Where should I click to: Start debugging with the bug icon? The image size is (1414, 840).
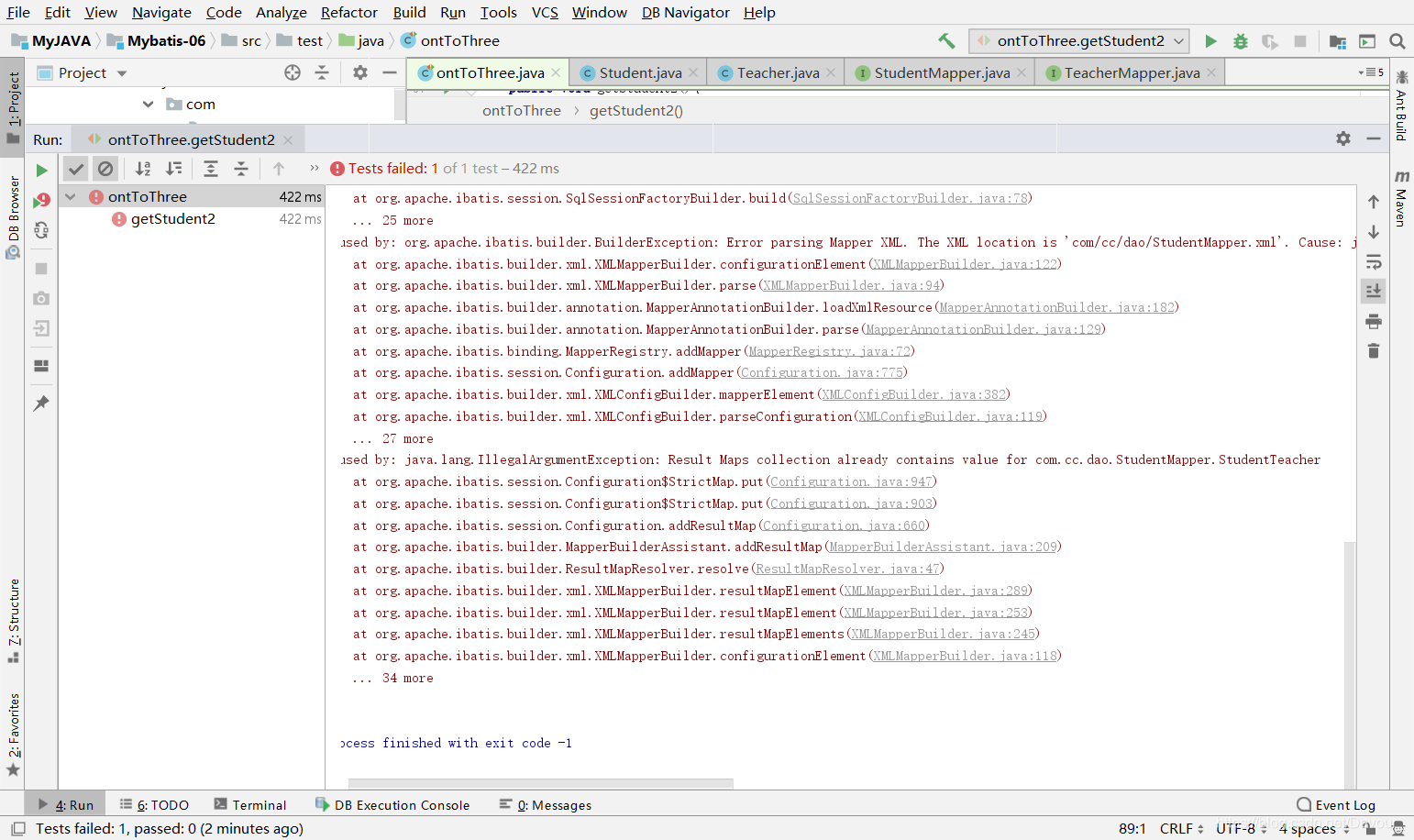tap(1241, 41)
